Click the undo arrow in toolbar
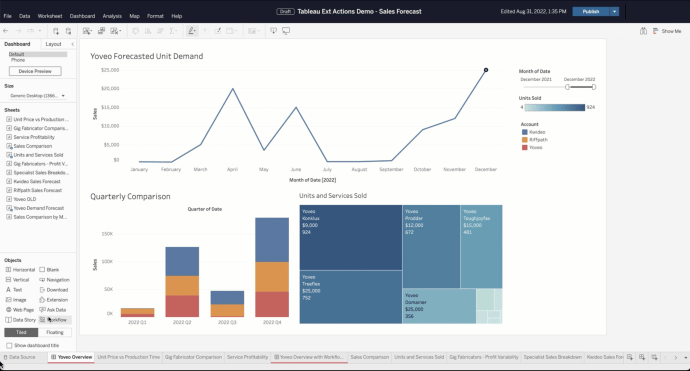Viewport: 690px width, 371px height. [x=6, y=31]
